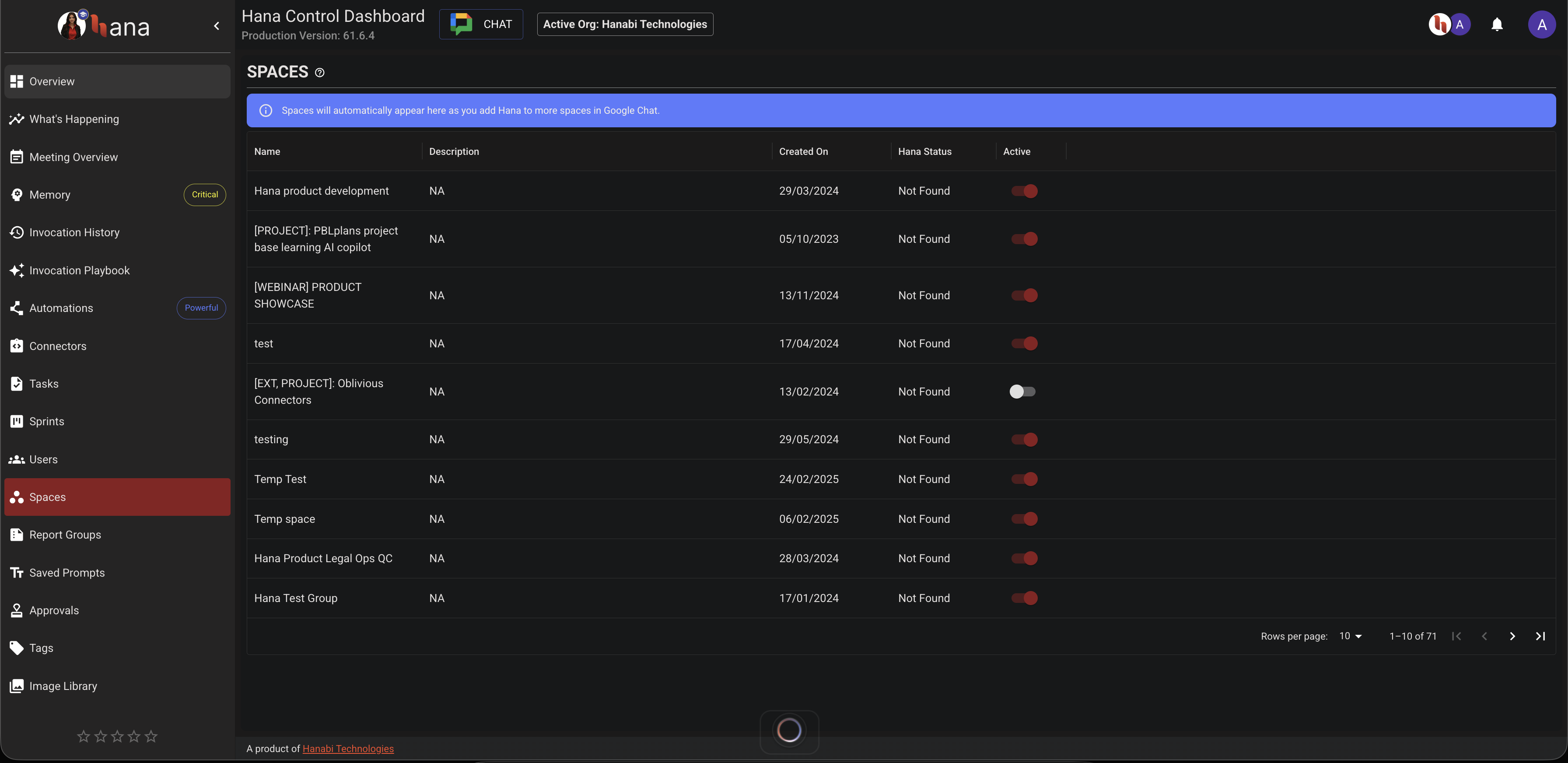Go to next page of spaces
1568x763 pixels.
pos(1512,636)
